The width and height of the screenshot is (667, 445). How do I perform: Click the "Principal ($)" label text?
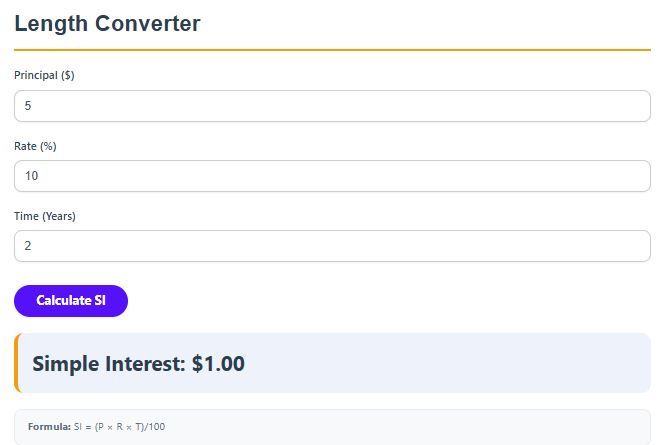[x=44, y=75]
